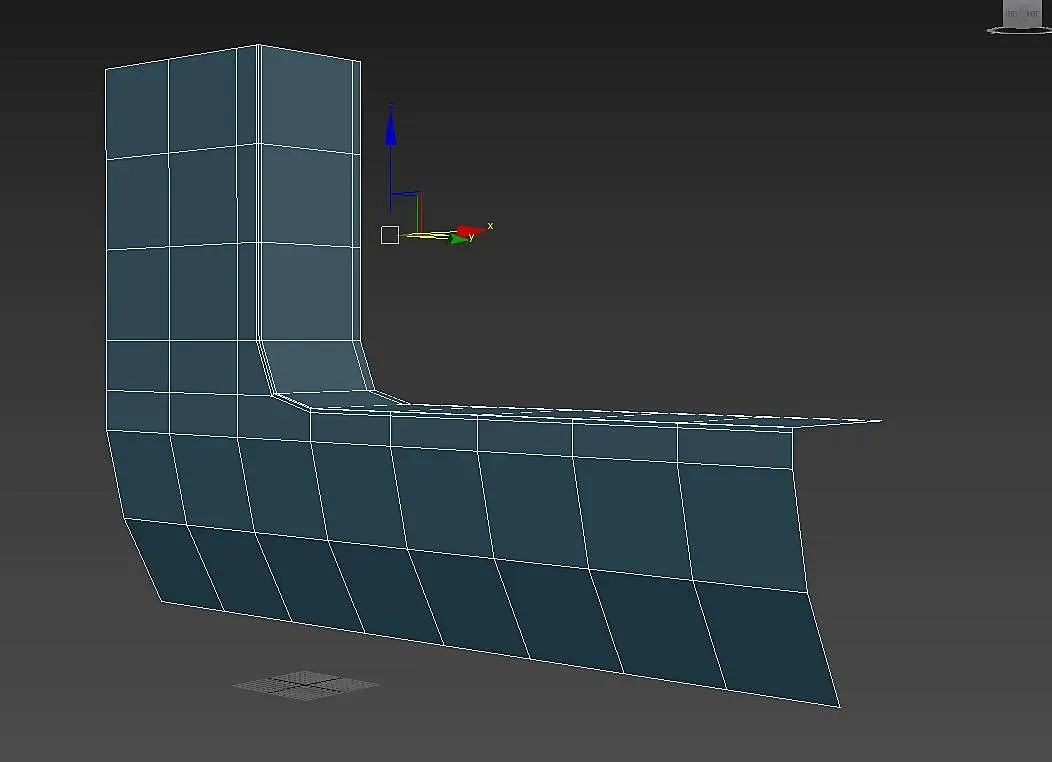Click the bottom-left polygon of the curved skirt
This screenshot has height=762, width=1052.
174,563
